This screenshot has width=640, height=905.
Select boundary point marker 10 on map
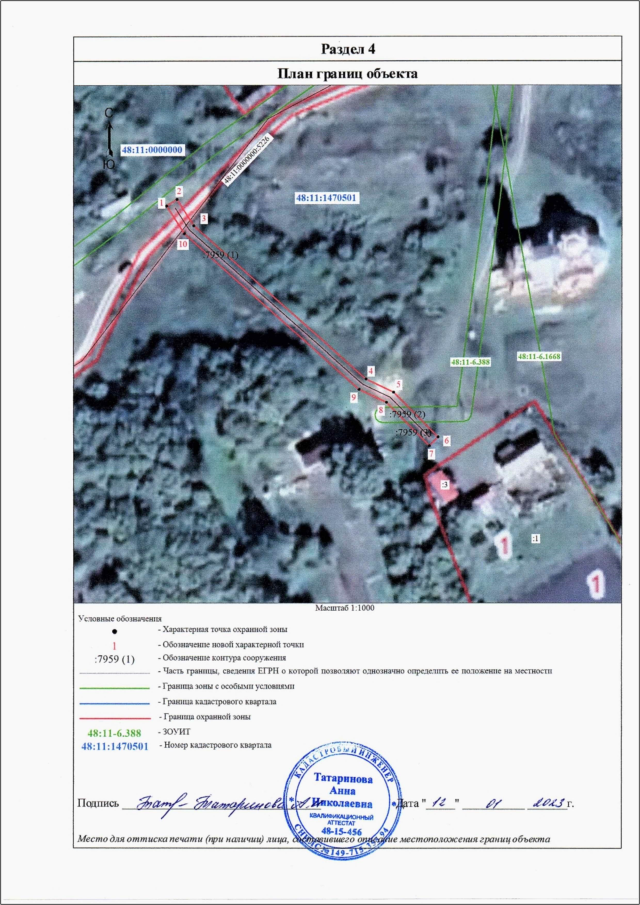coord(183,243)
